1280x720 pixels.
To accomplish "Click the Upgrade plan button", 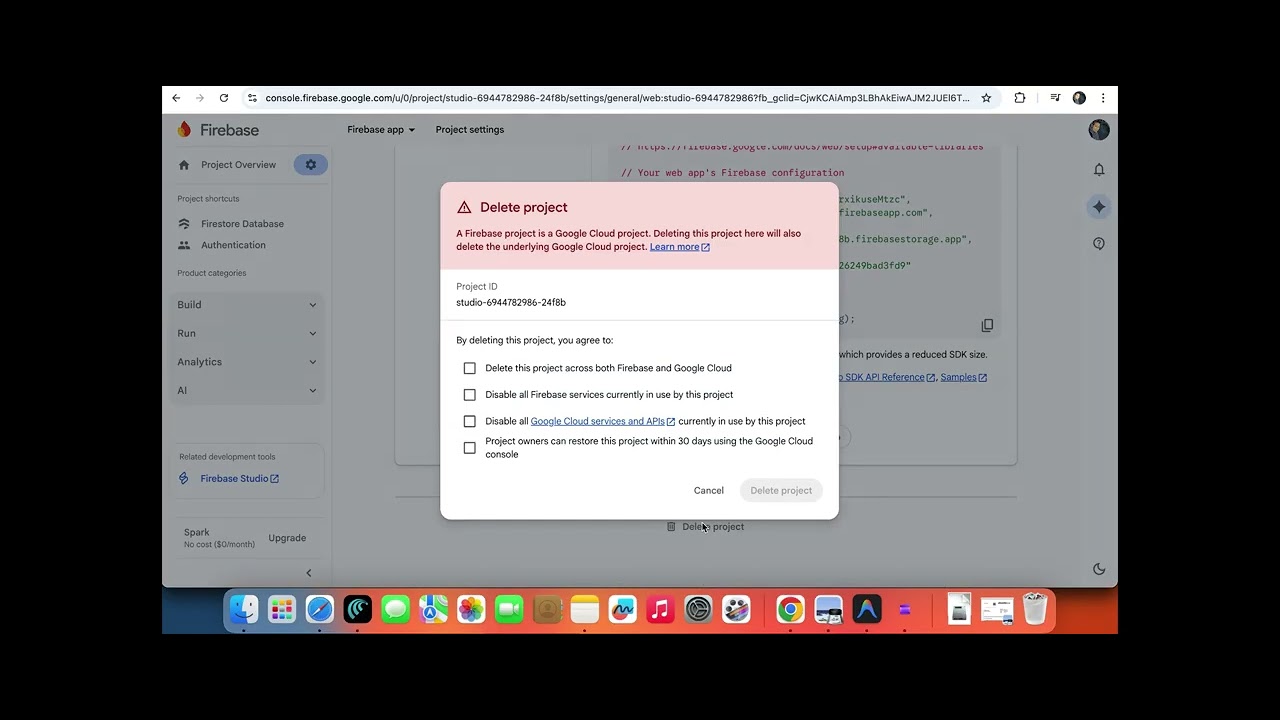I will pos(287,538).
